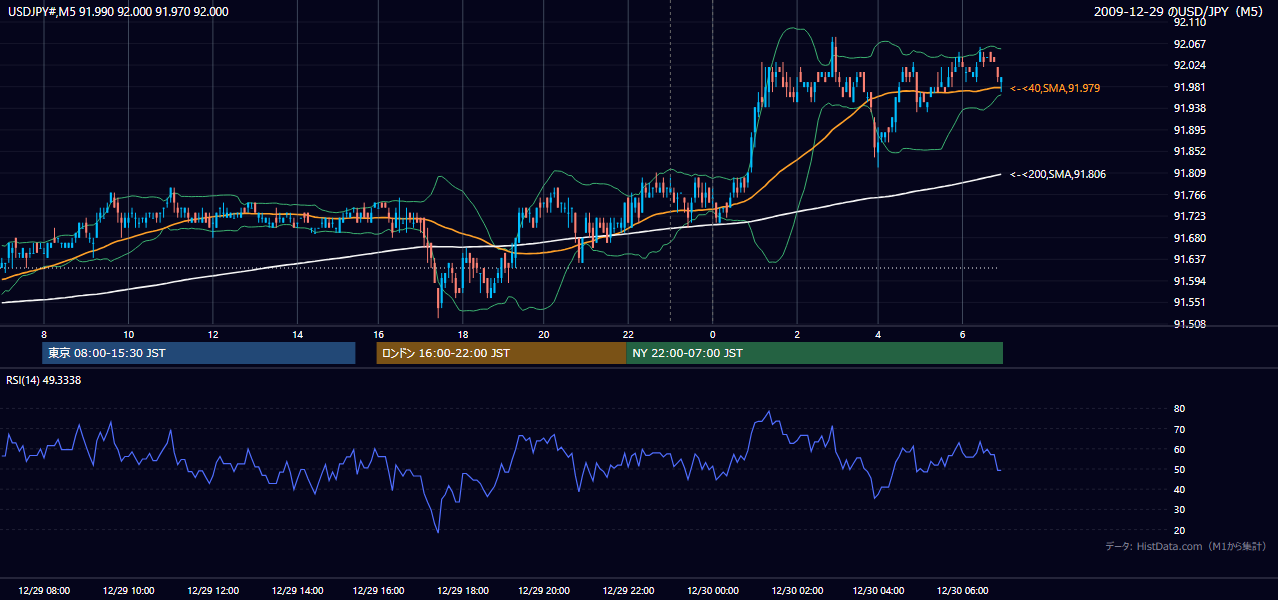Click the '2009-12-29 のUSD/JPY（M5）' heading
Viewport: 1278px width, 600px height.
[1179, 12]
